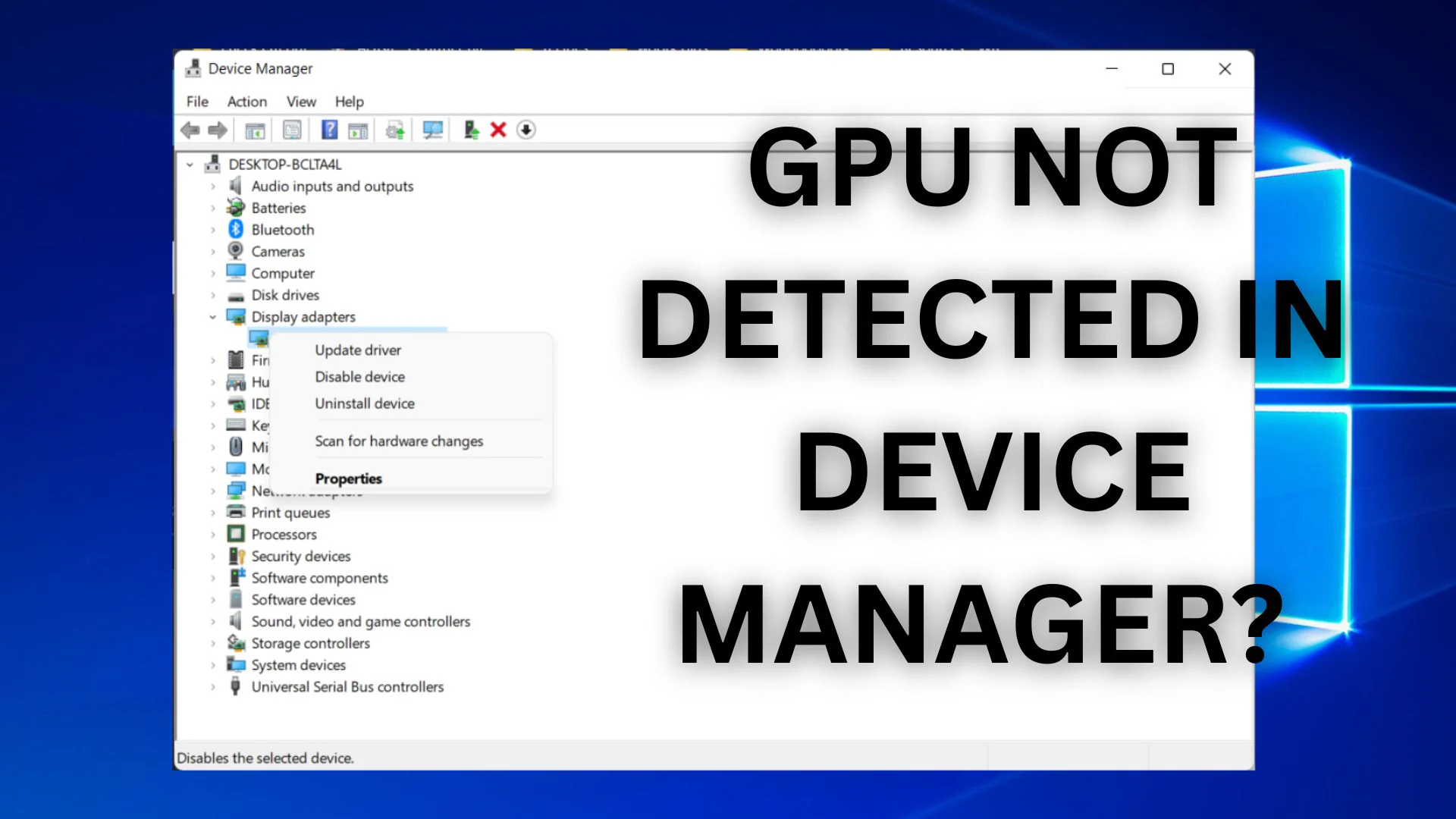Click the Scan for hardware changes option
This screenshot has height=819, width=1456.
pyautogui.click(x=398, y=440)
